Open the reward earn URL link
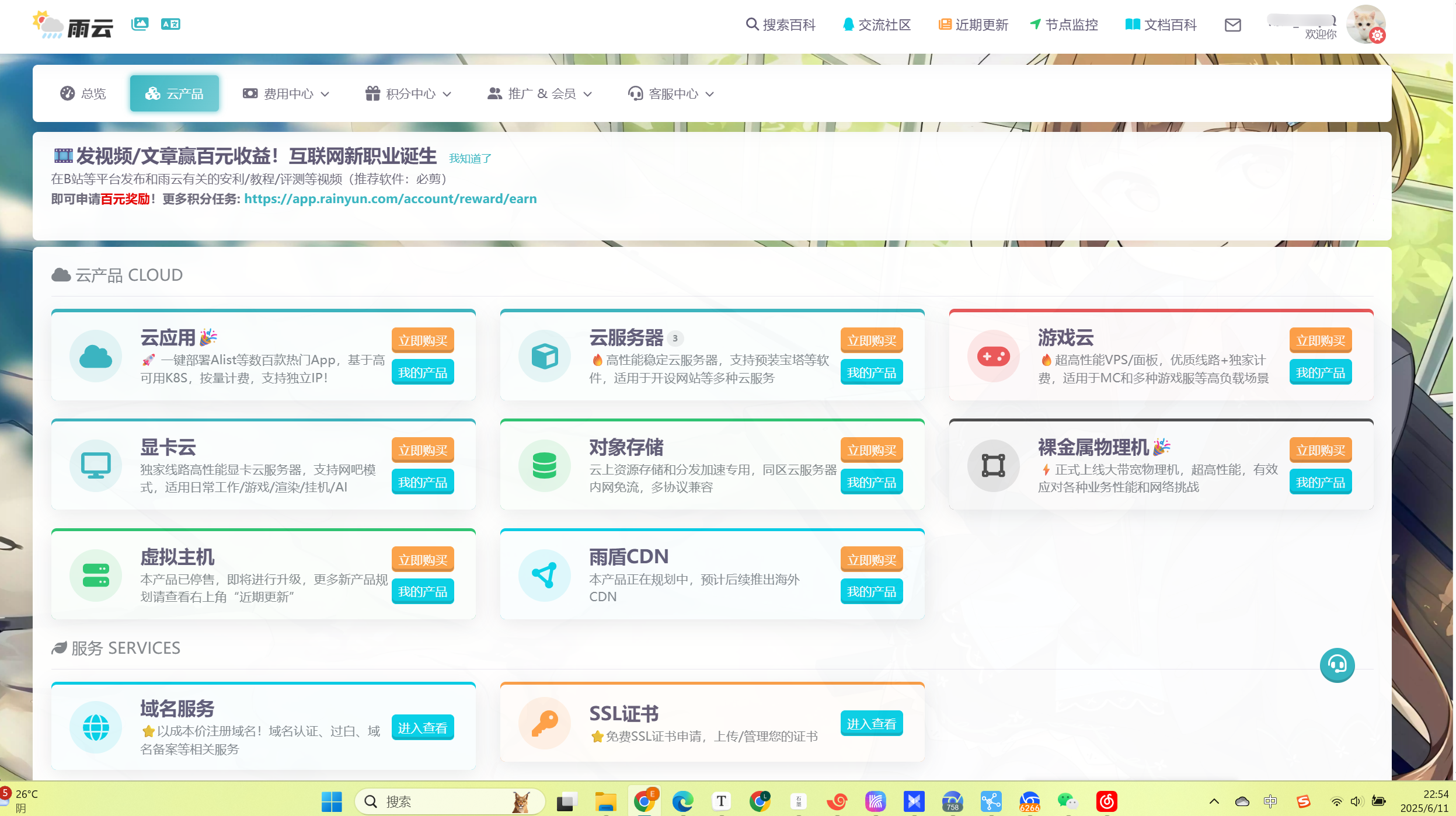This screenshot has height=816, width=1456. [x=390, y=199]
